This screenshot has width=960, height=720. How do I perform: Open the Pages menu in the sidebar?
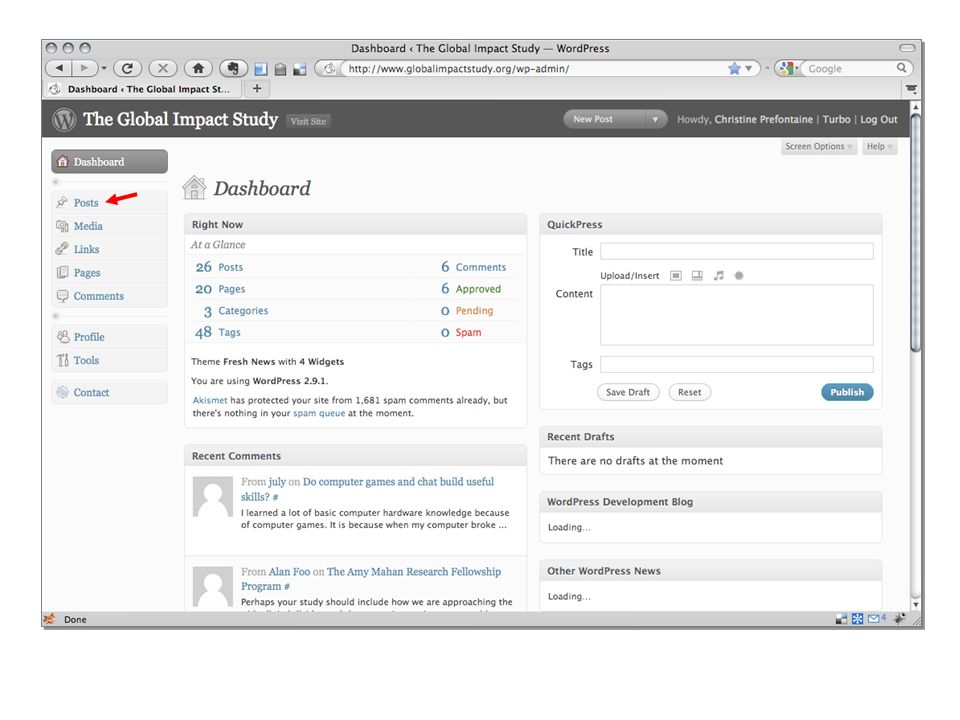pyautogui.click(x=87, y=272)
